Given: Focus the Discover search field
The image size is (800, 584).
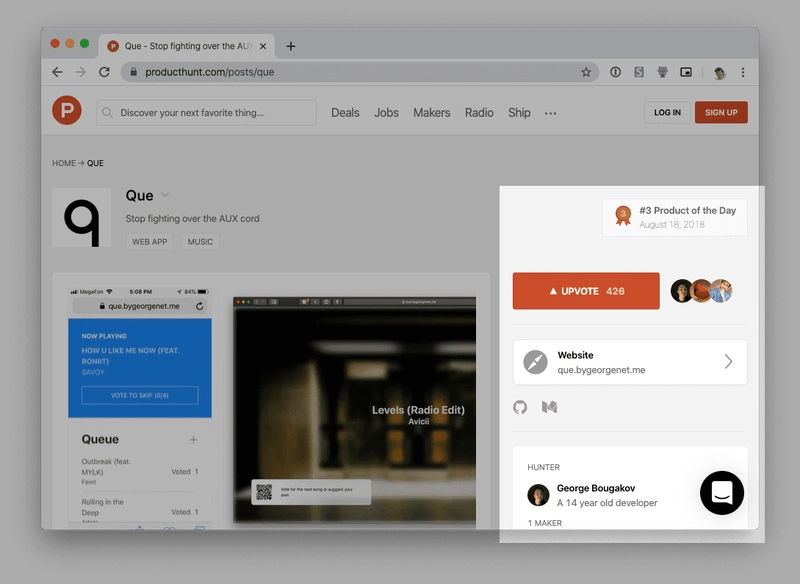Looking at the screenshot, I should (206, 113).
